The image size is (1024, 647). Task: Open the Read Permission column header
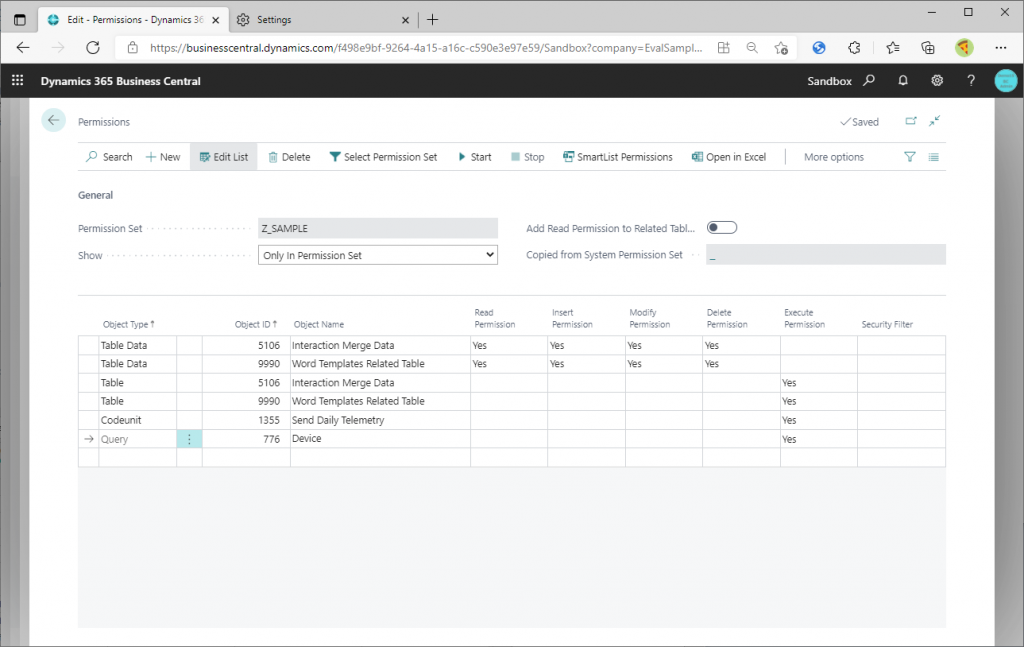494,319
